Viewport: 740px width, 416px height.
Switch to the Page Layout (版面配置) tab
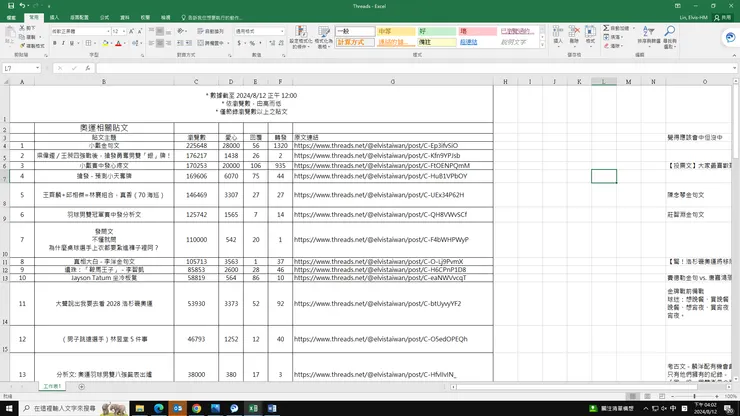pos(79,17)
